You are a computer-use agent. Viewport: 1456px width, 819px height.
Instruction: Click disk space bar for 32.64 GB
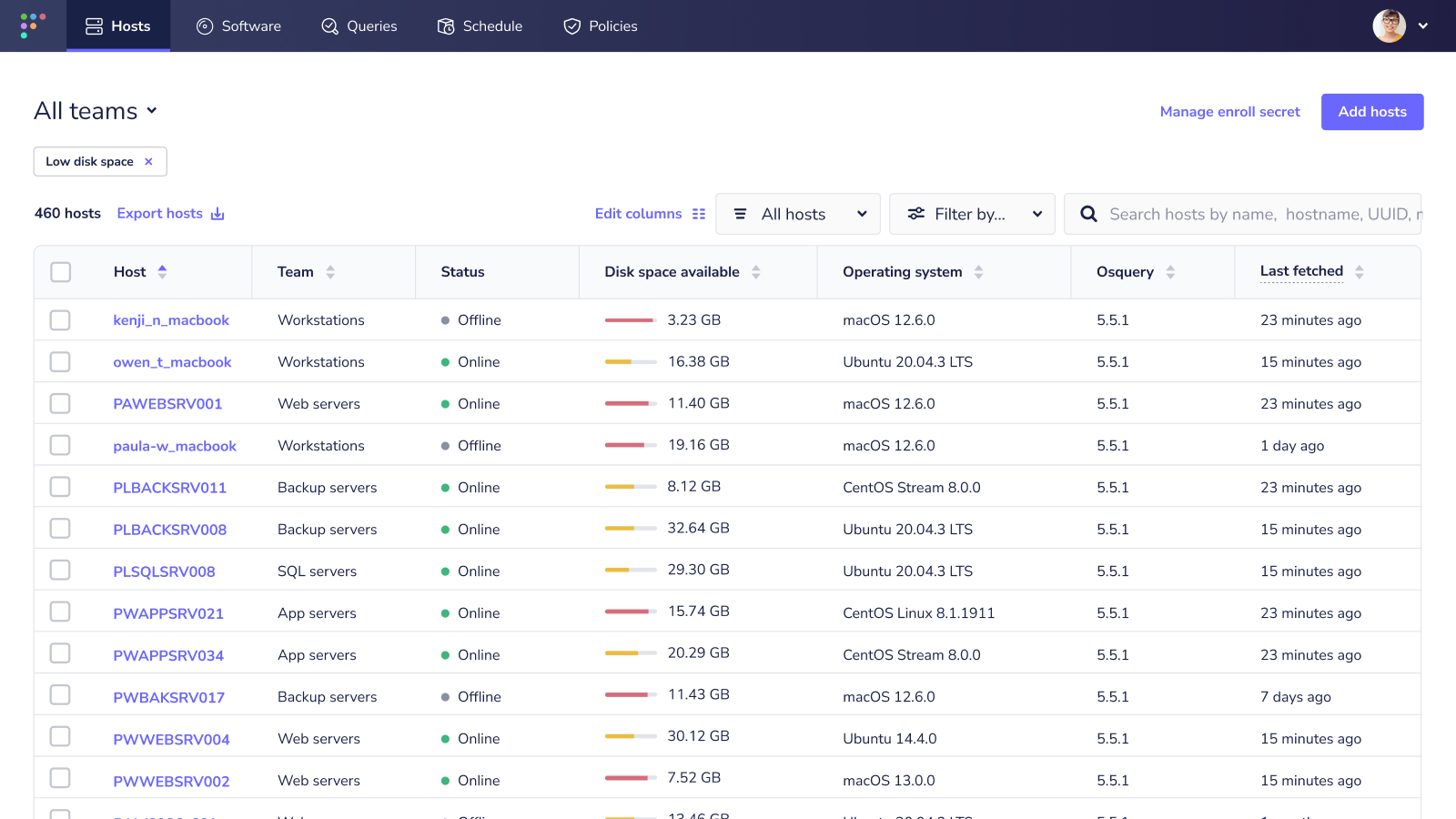click(631, 529)
